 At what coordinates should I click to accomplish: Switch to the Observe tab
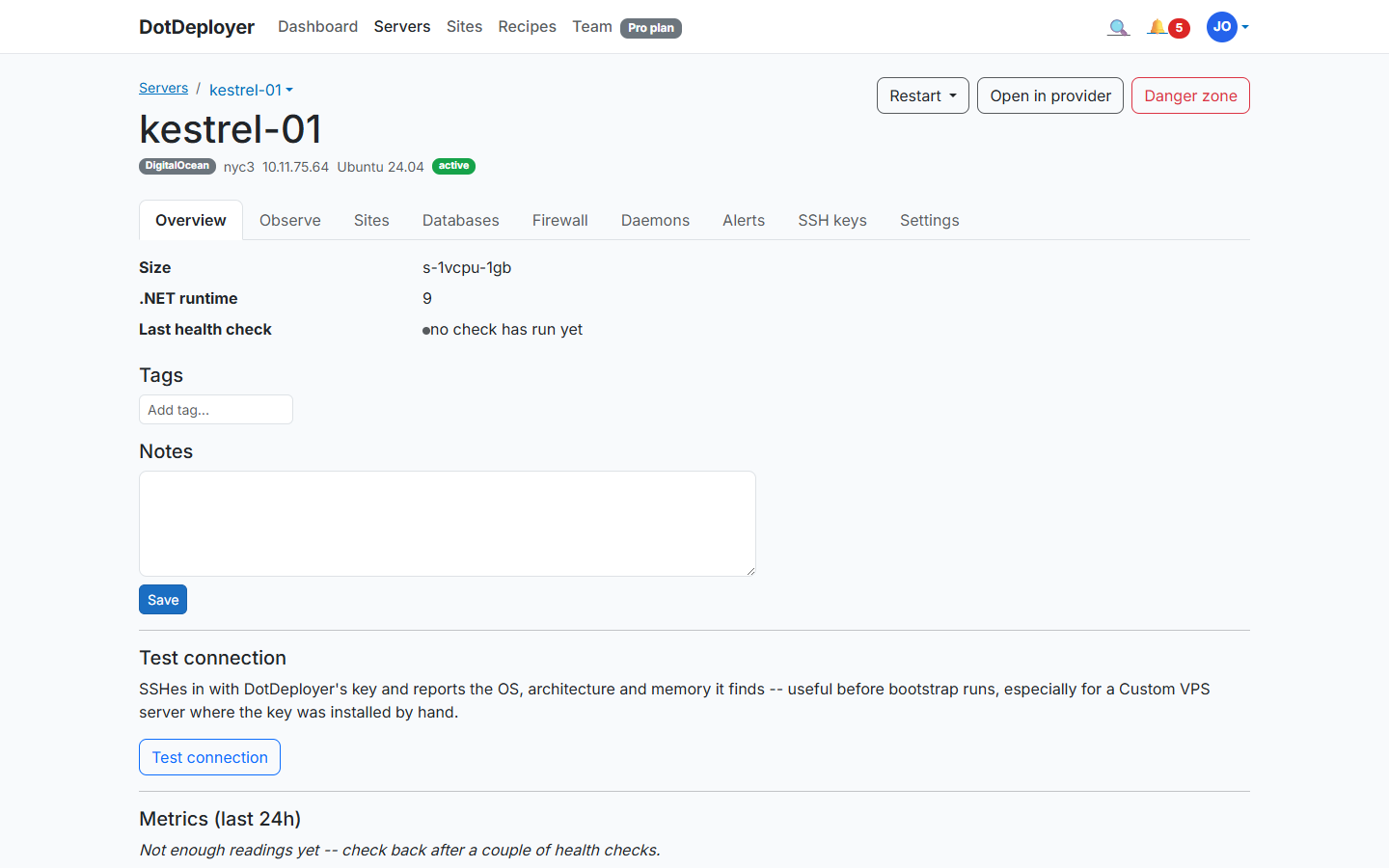[x=290, y=220]
